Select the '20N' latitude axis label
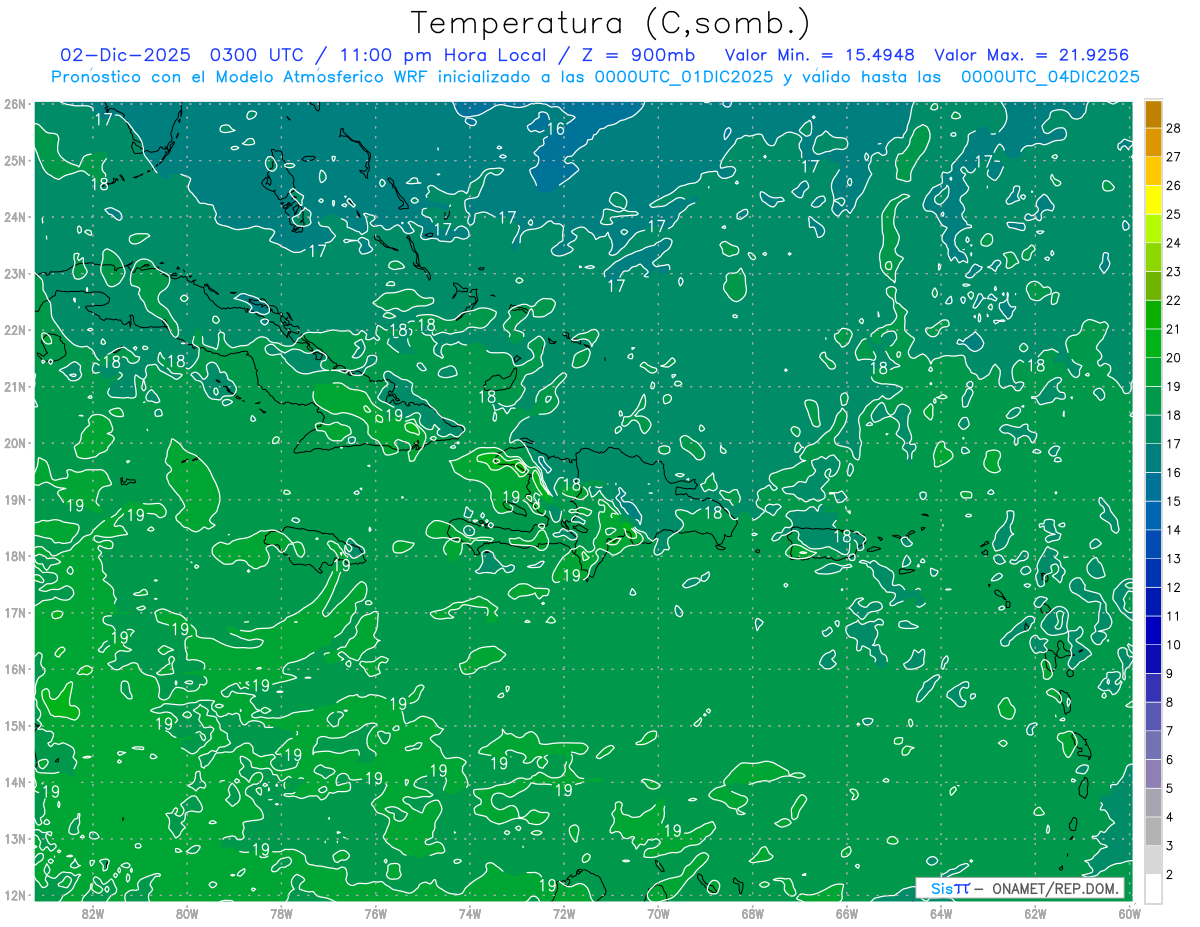The width and height of the screenshot is (1200, 927). [15, 443]
